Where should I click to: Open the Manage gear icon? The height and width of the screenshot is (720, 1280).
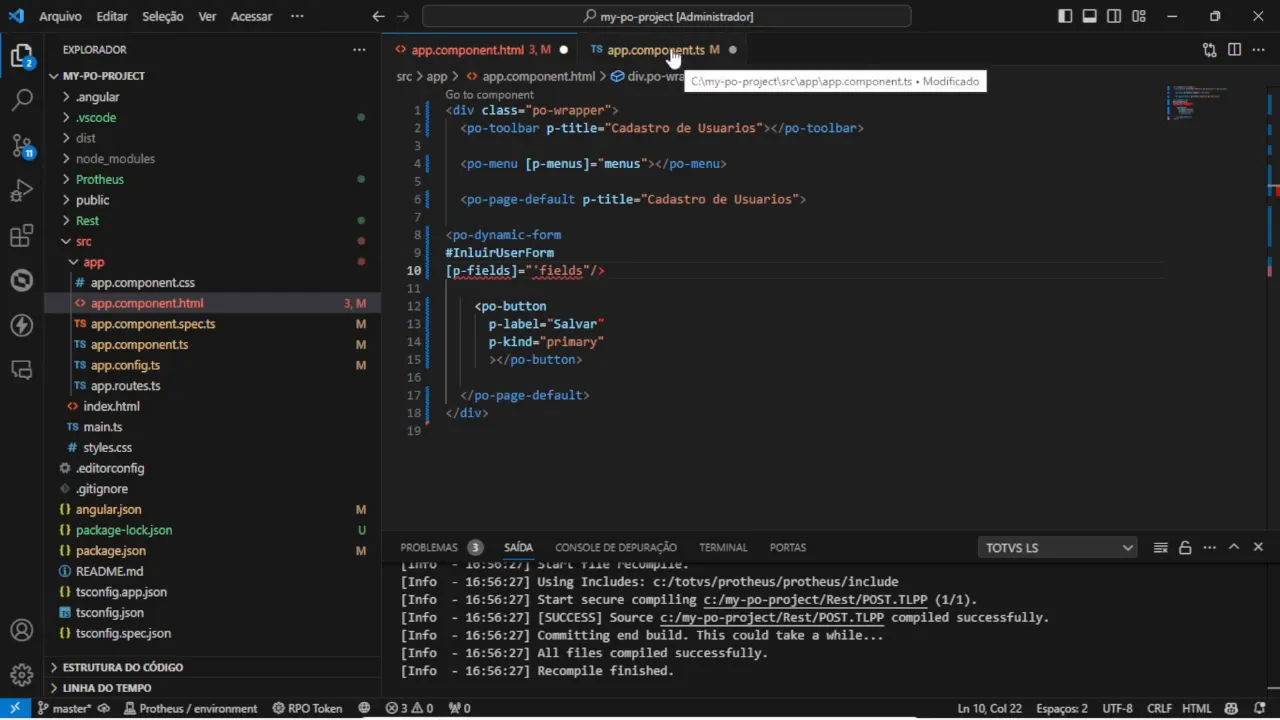[x=22, y=674]
